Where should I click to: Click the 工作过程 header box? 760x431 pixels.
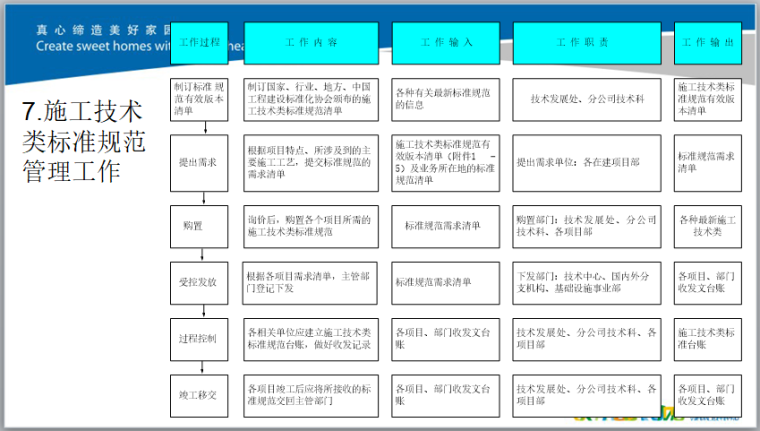click(x=199, y=44)
